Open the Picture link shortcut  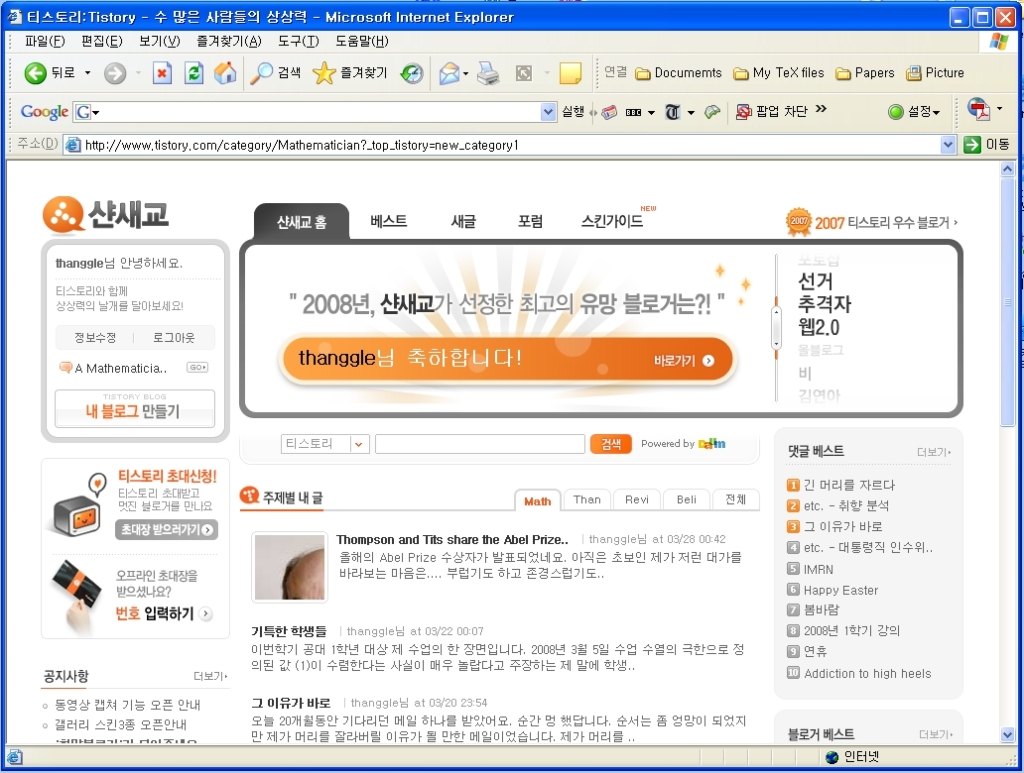point(935,73)
